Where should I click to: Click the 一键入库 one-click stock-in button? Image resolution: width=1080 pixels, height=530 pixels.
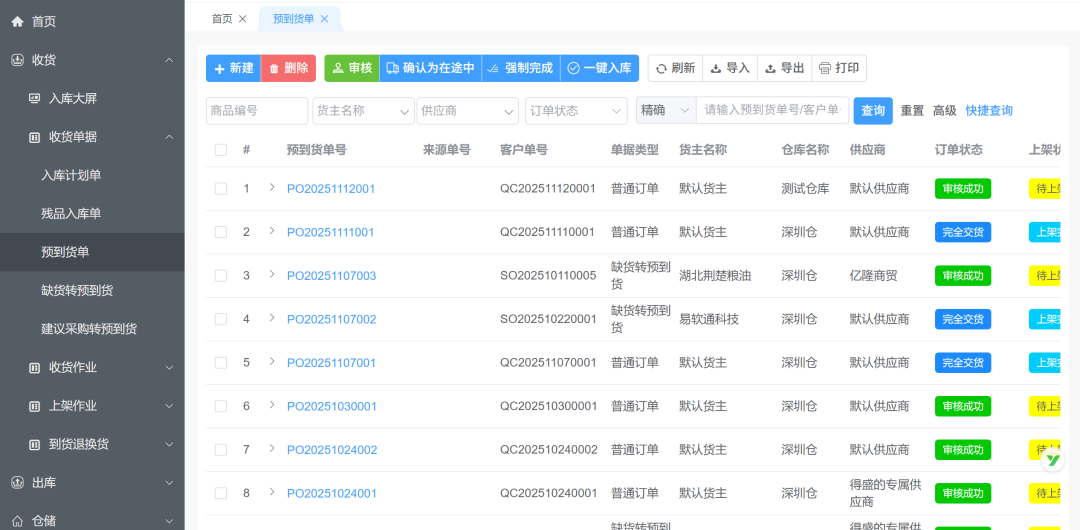tap(599, 68)
